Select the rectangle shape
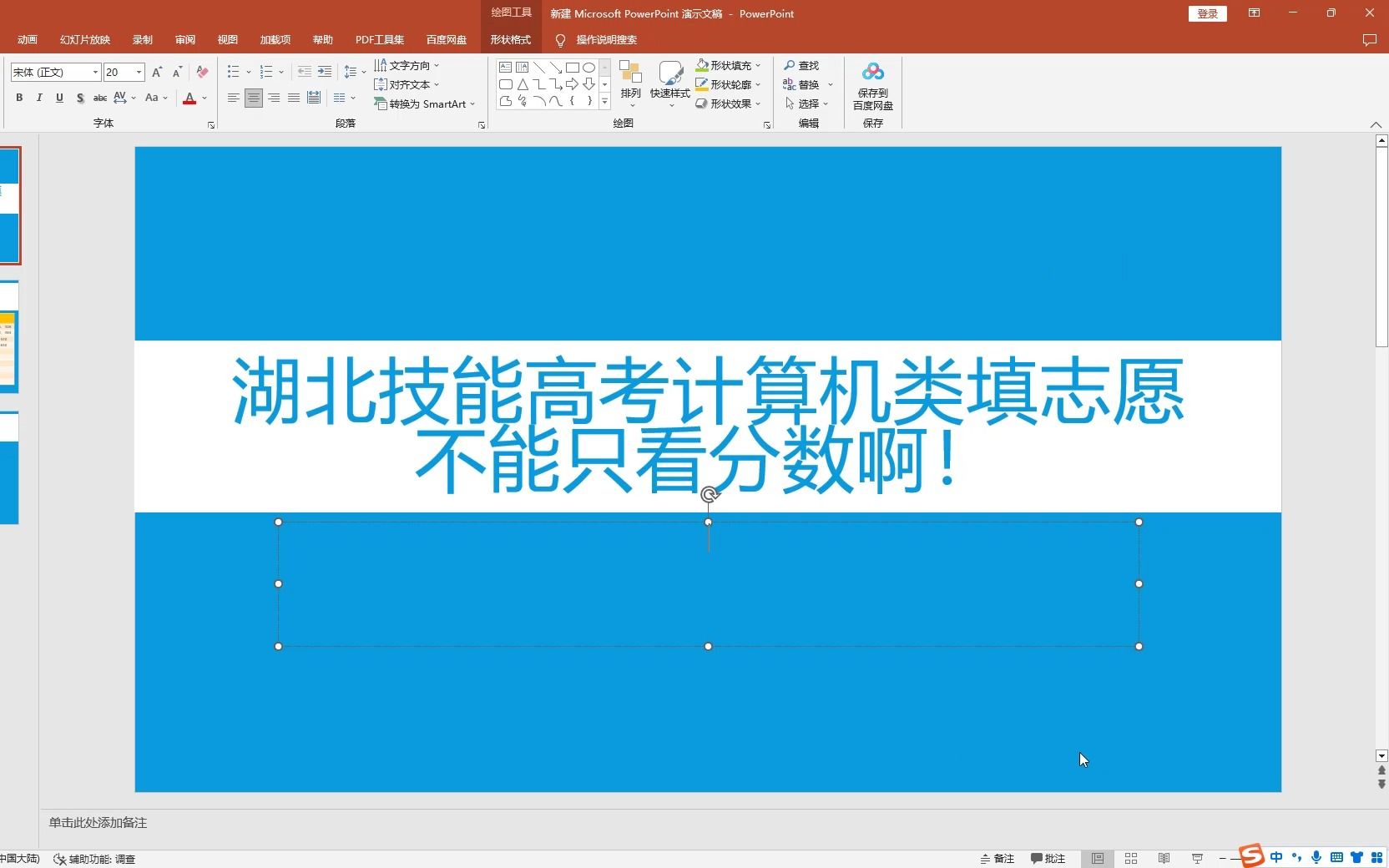Screen dimensions: 1389x868 point(573,67)
